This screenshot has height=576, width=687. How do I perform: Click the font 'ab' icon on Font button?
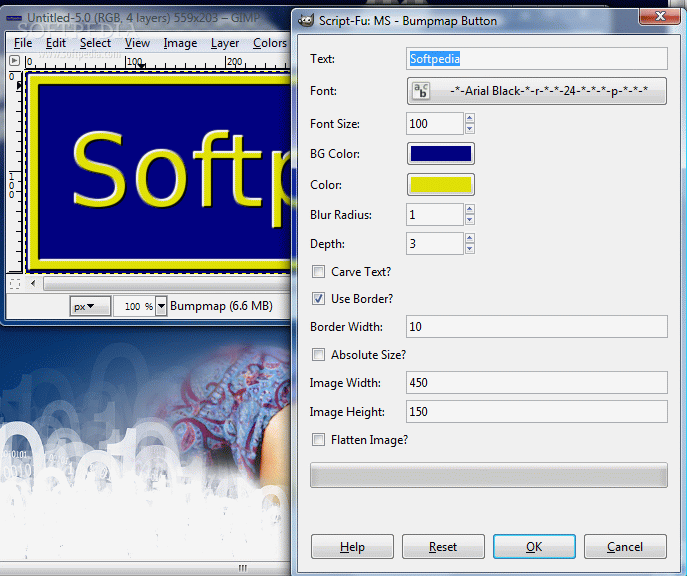[x=421, y=91]
